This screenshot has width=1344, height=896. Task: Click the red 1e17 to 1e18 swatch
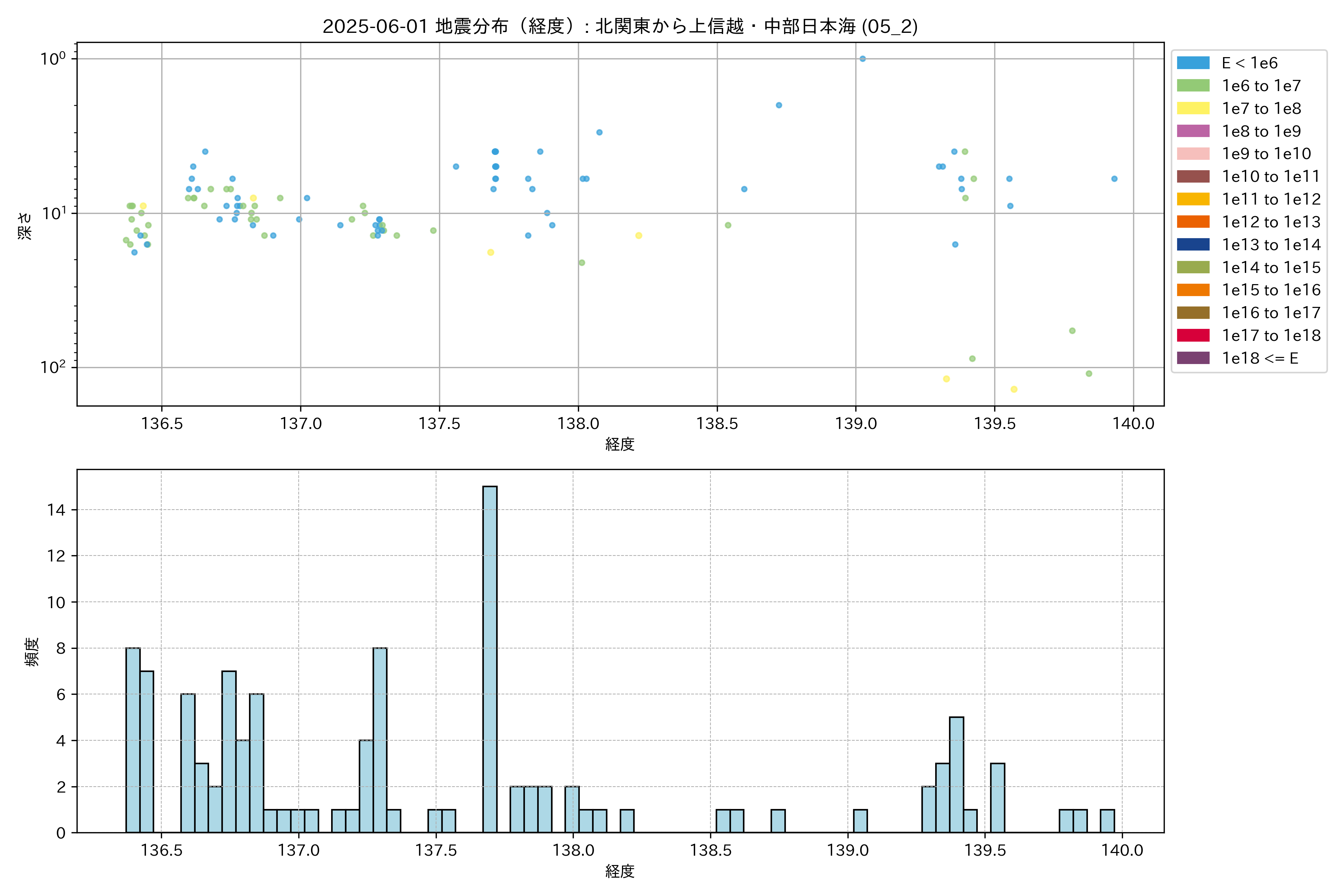(x=1193, y=335)
